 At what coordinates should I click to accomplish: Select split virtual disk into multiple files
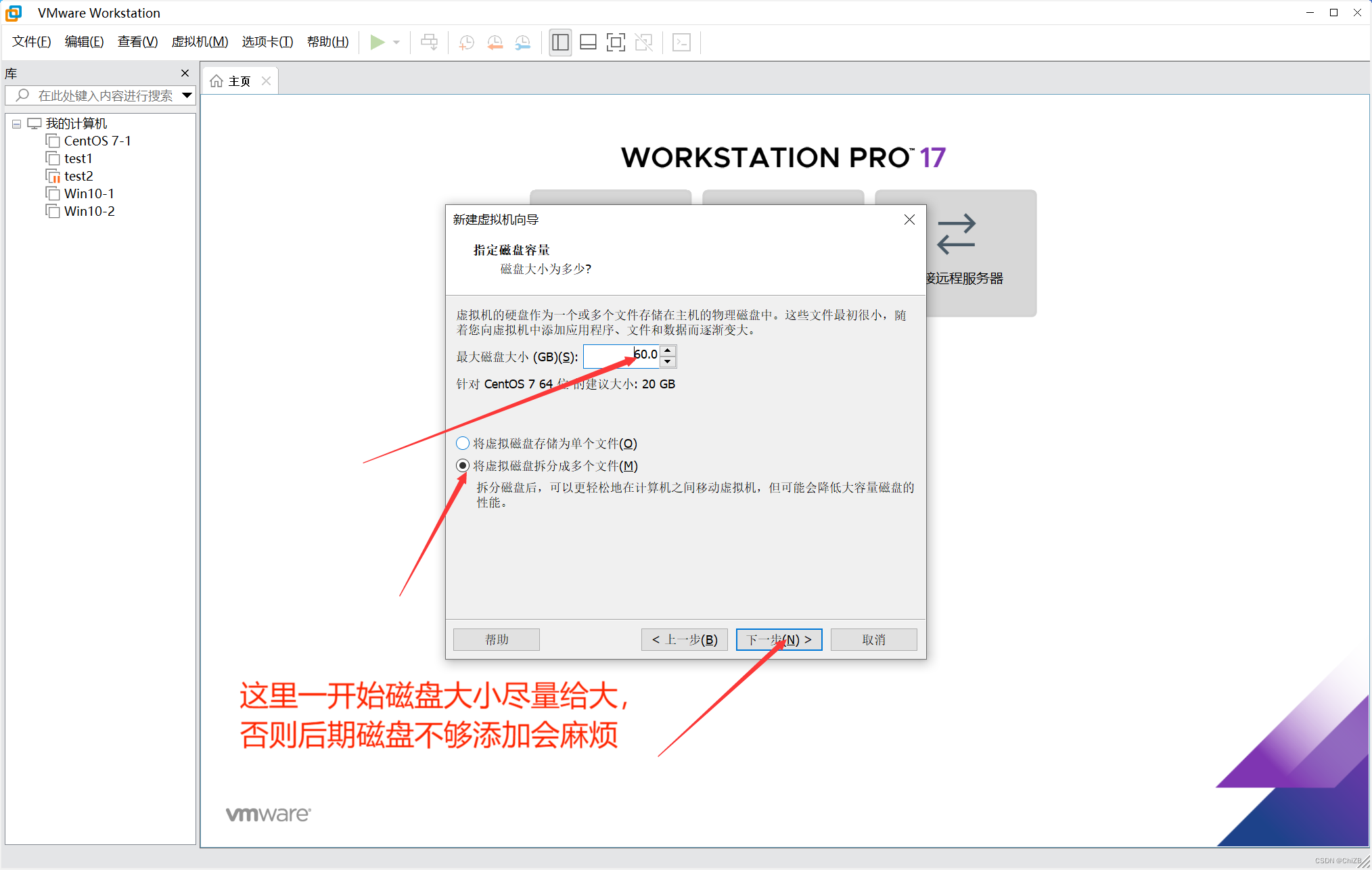pos(463,466)
